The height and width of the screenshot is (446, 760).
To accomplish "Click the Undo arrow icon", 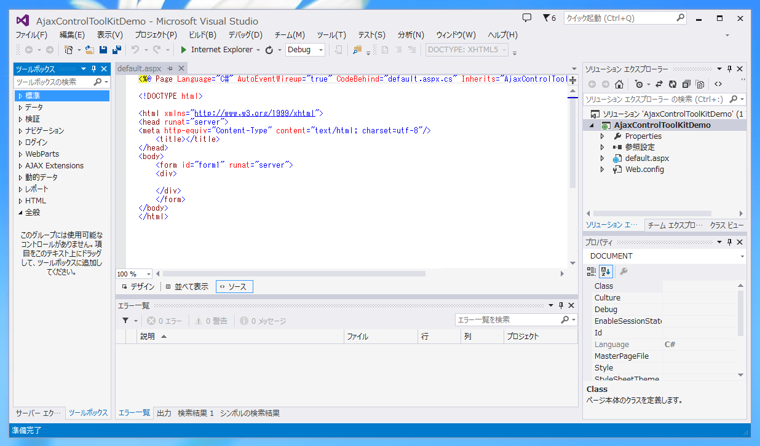I will click(x=135, y=49).
